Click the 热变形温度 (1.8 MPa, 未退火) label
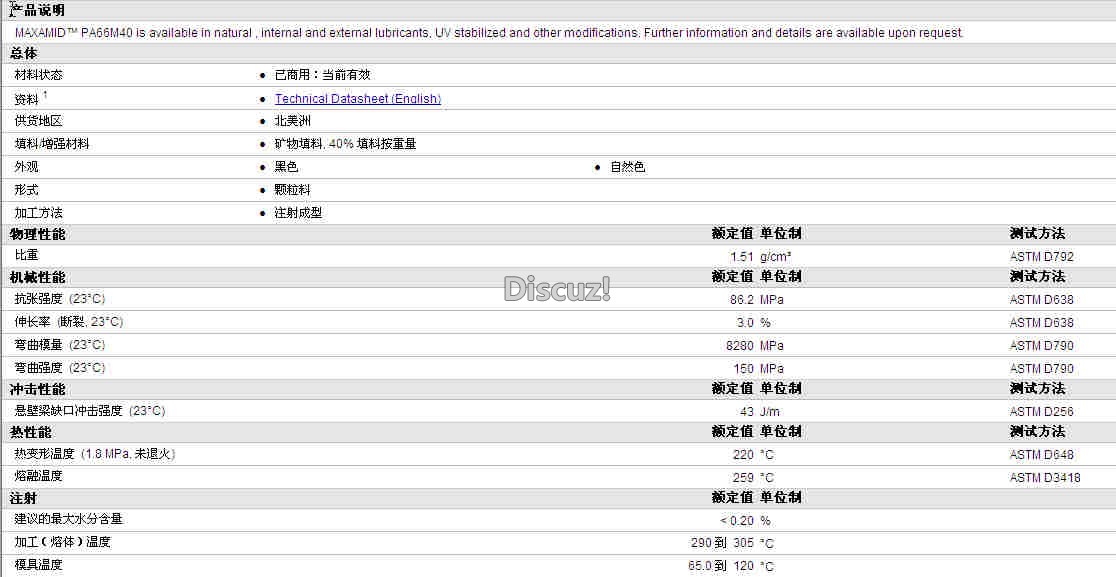This screenshot has width=1116, height=577. pos(95,453)
